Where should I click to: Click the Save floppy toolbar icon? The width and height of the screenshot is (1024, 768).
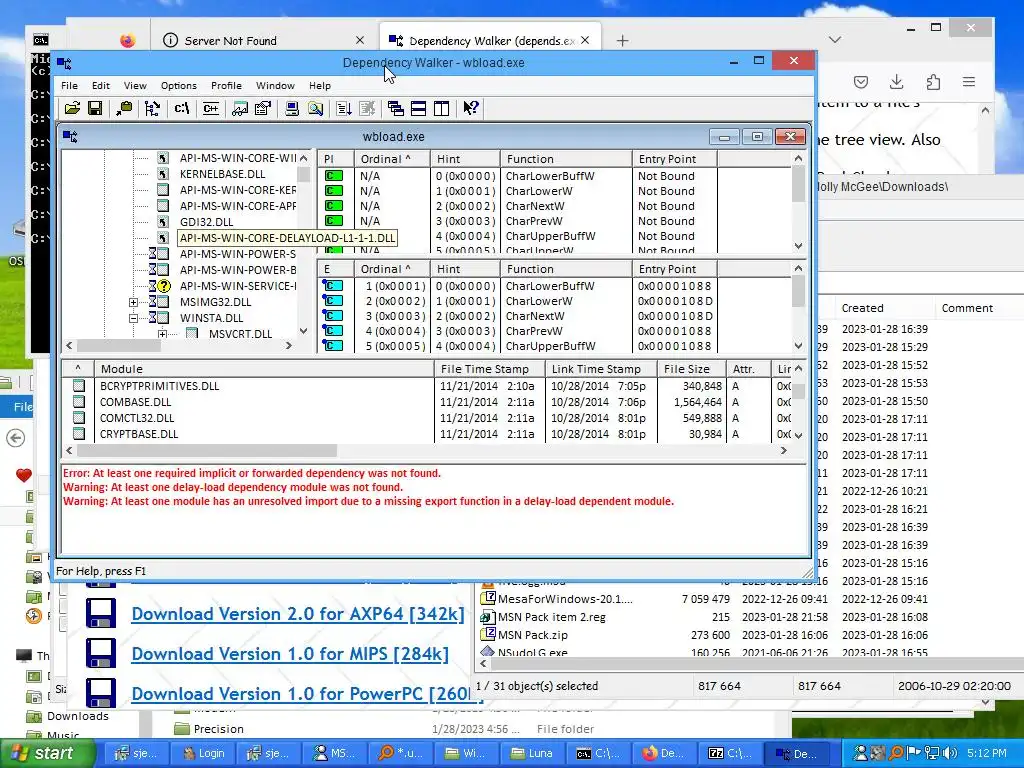[x=95, y=108]
